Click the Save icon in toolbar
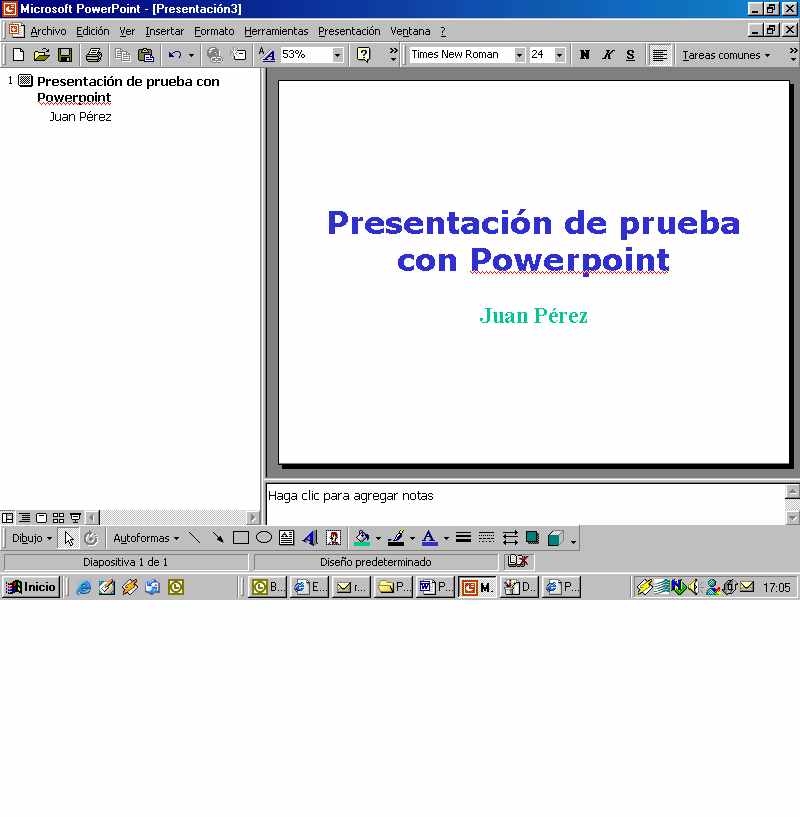 (x=64, y=55)
